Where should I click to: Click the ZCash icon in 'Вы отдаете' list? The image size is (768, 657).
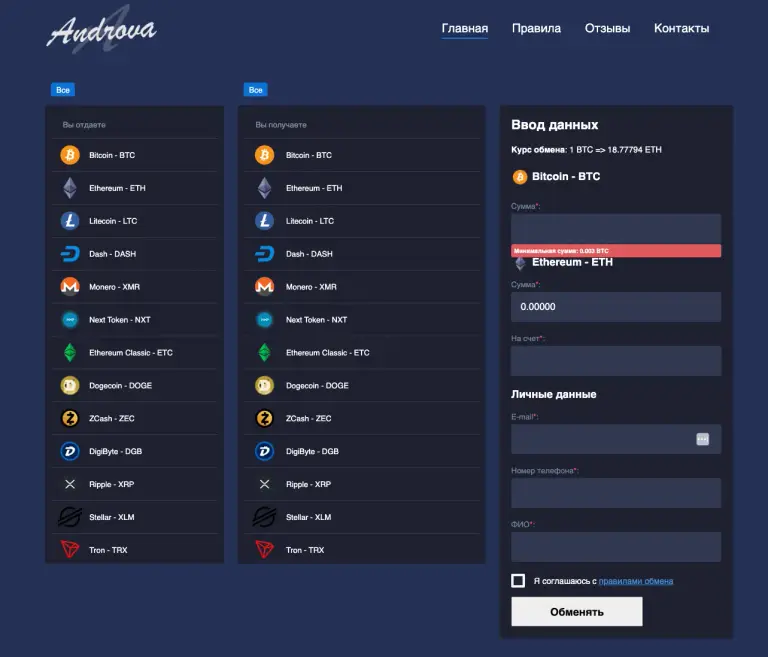point(70,418)
